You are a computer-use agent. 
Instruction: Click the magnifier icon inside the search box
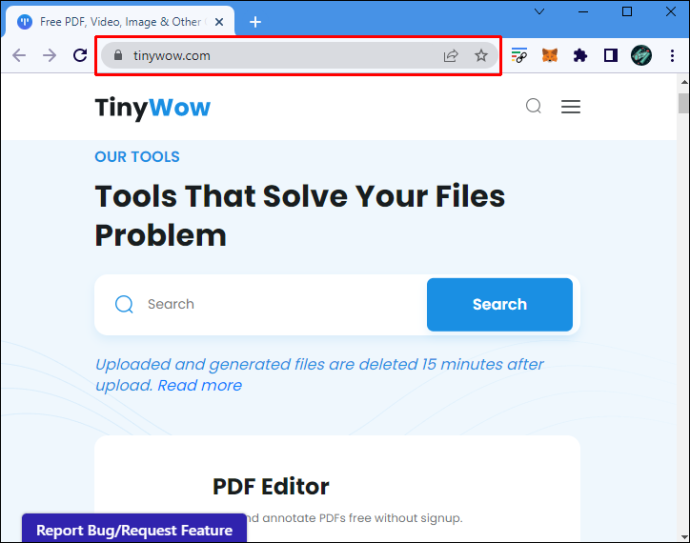coord(124,304)
